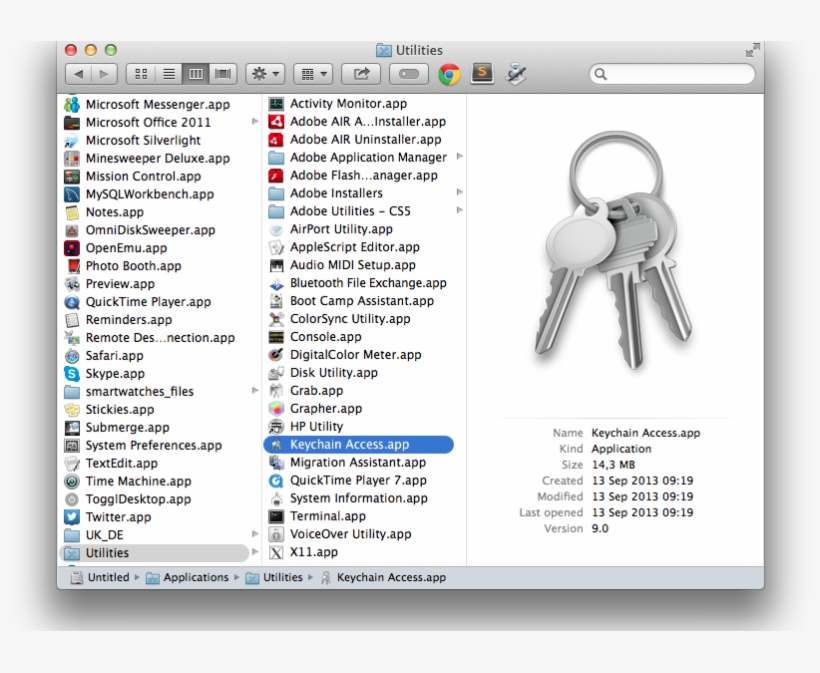Click the Boot Camp Assistant.app icon
The image size is (820, 673).
coord(276,301)
